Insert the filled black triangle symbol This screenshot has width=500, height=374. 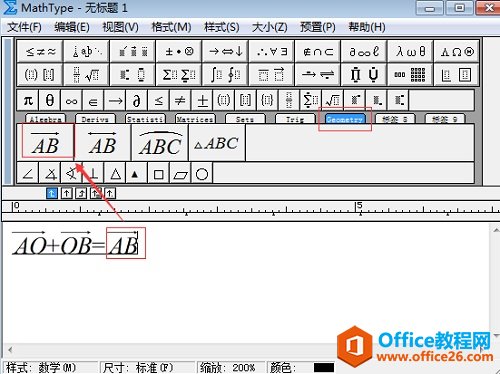(136, 173)
